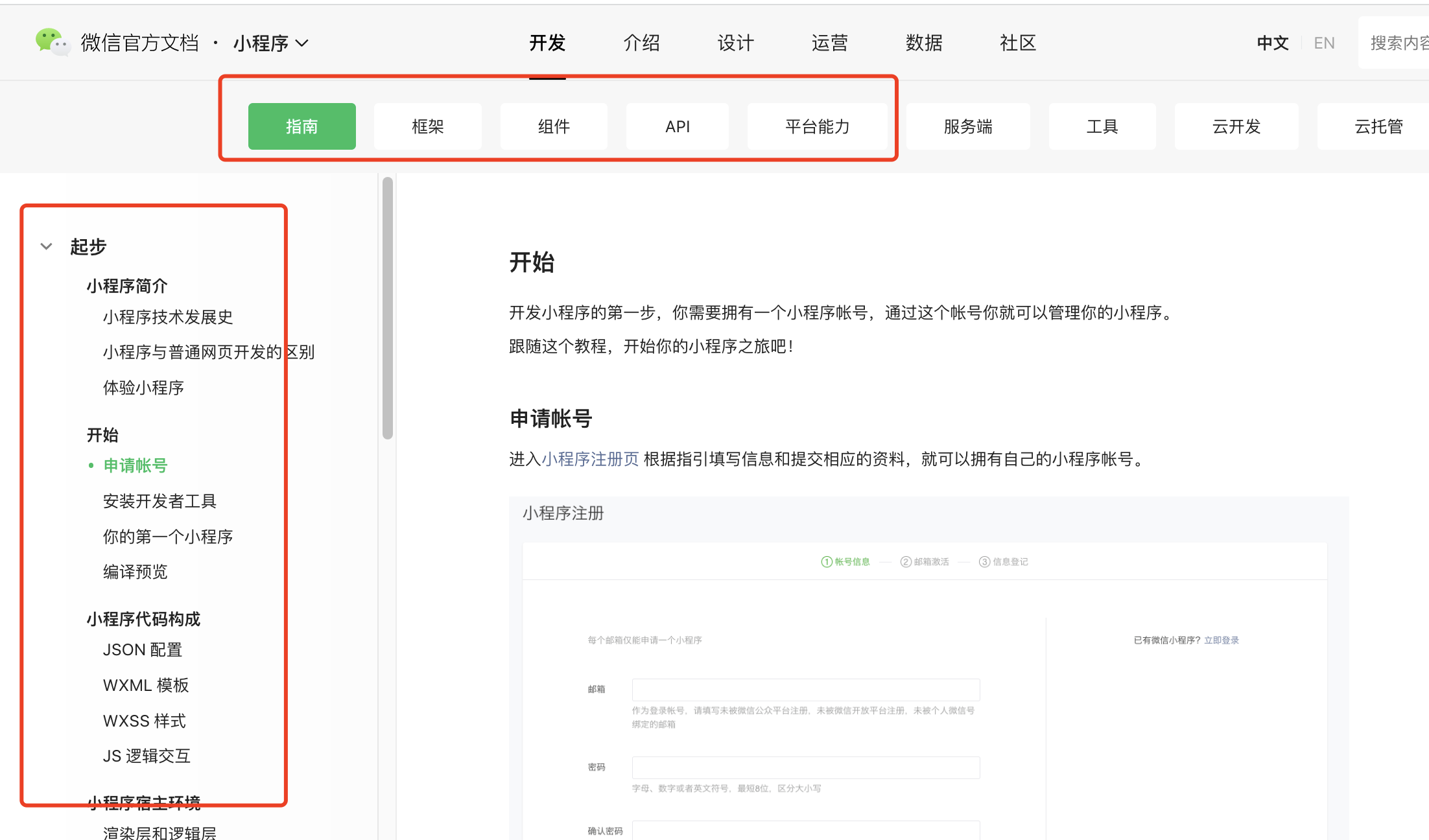Open 编译预览 sidebar entry
The width and height of the screenshot is (1429, 840).
[x=135, y=572]
